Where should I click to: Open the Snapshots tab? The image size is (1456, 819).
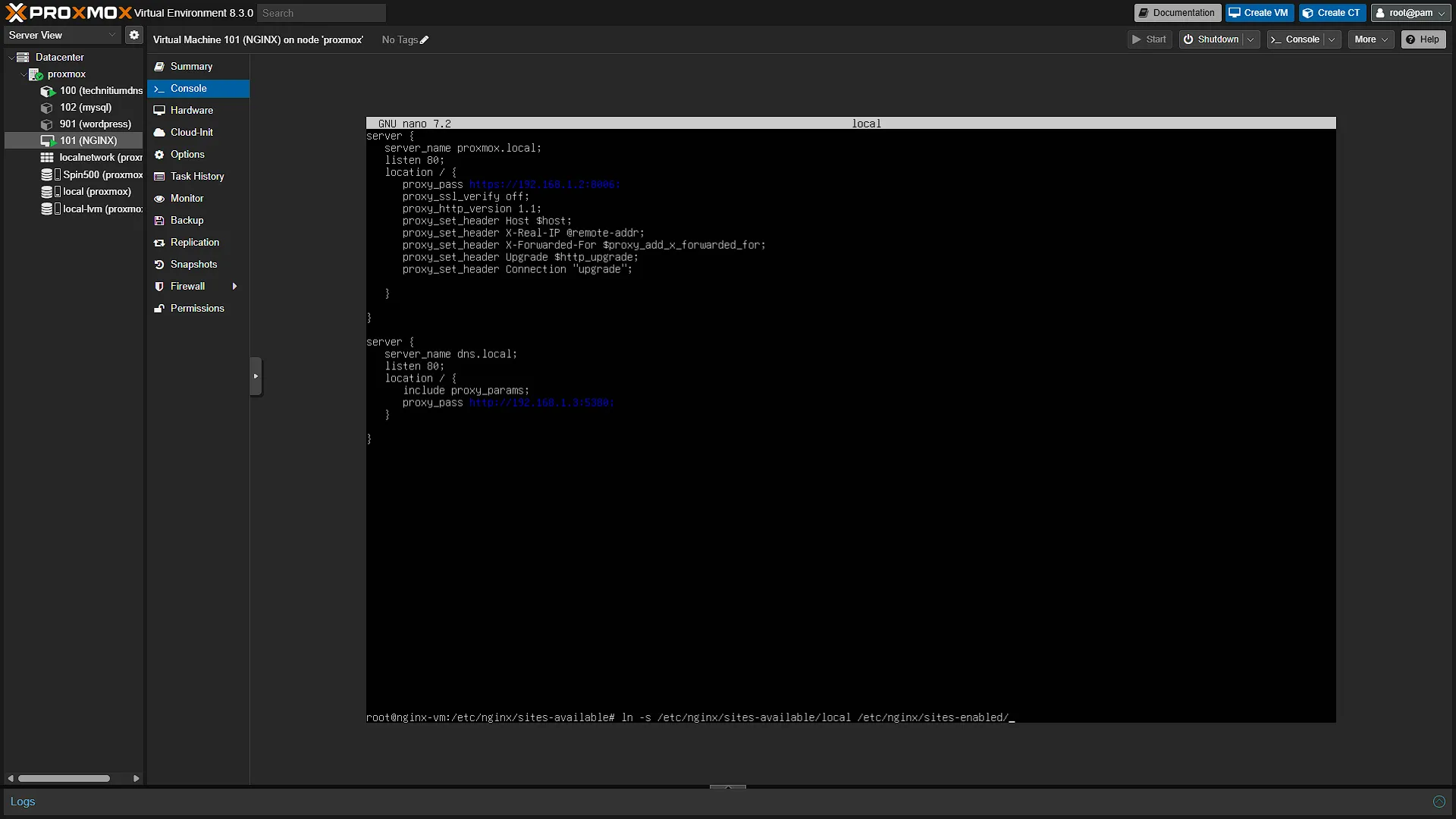tap(198, 265)
